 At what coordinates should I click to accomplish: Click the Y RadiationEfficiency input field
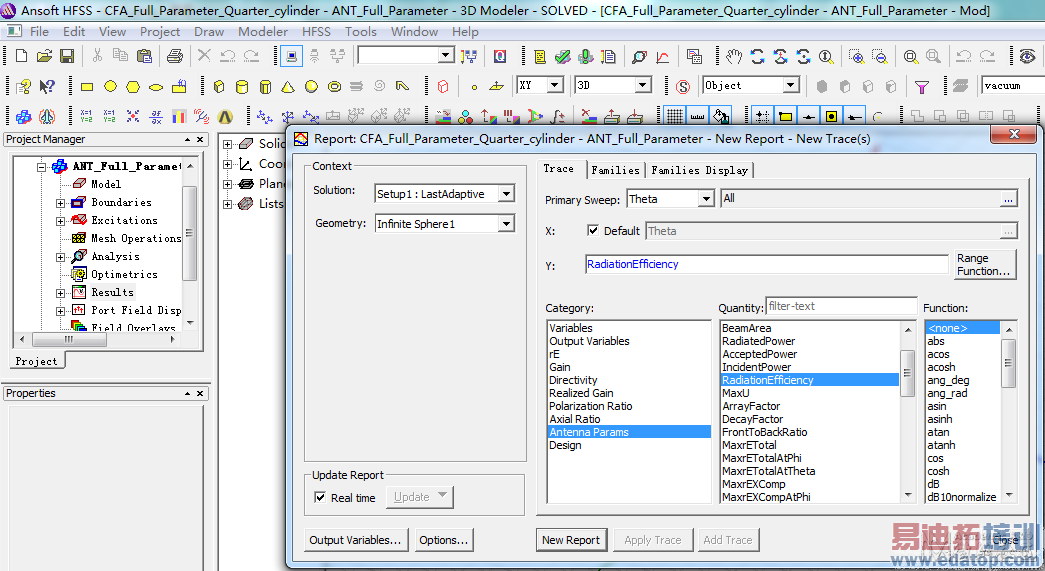pos(766,265)
